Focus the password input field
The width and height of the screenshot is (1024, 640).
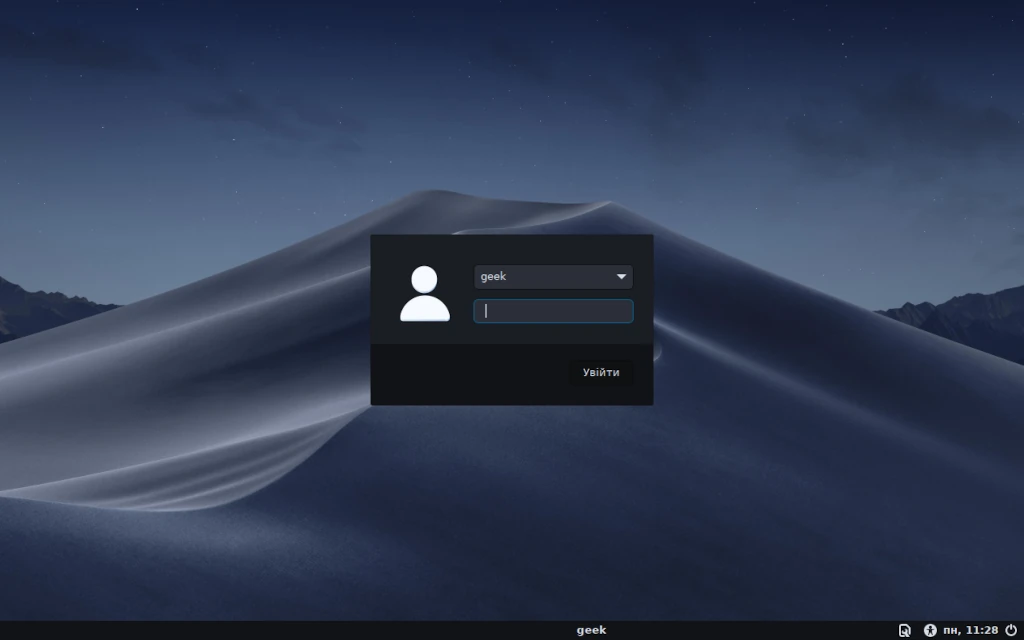click(553, 311)
